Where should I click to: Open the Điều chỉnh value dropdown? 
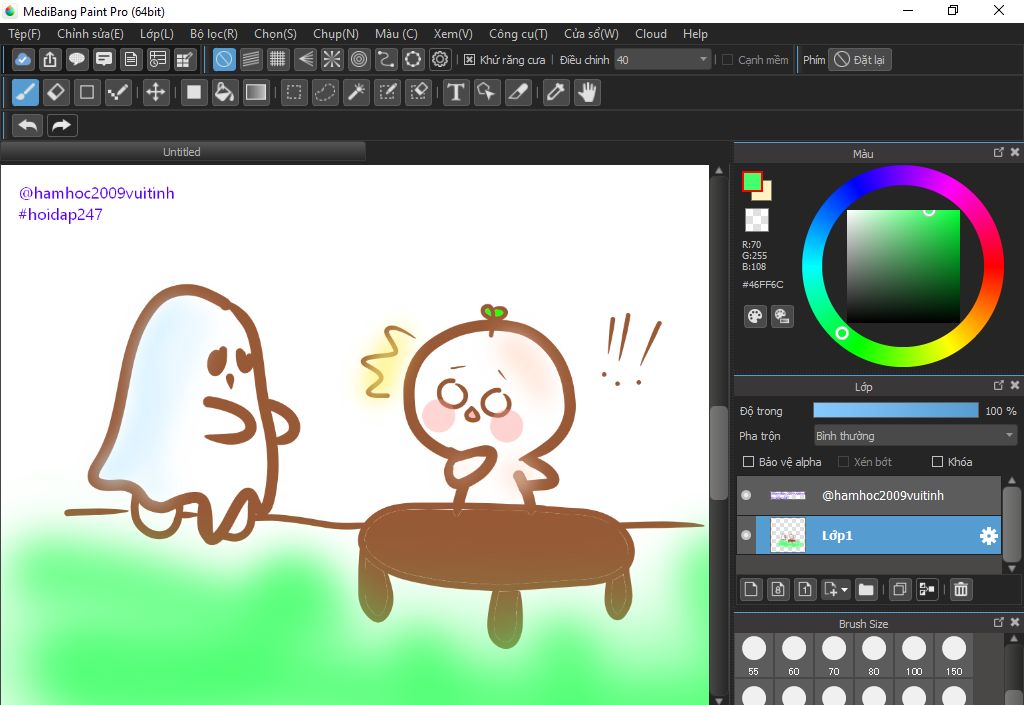[663, 59]
